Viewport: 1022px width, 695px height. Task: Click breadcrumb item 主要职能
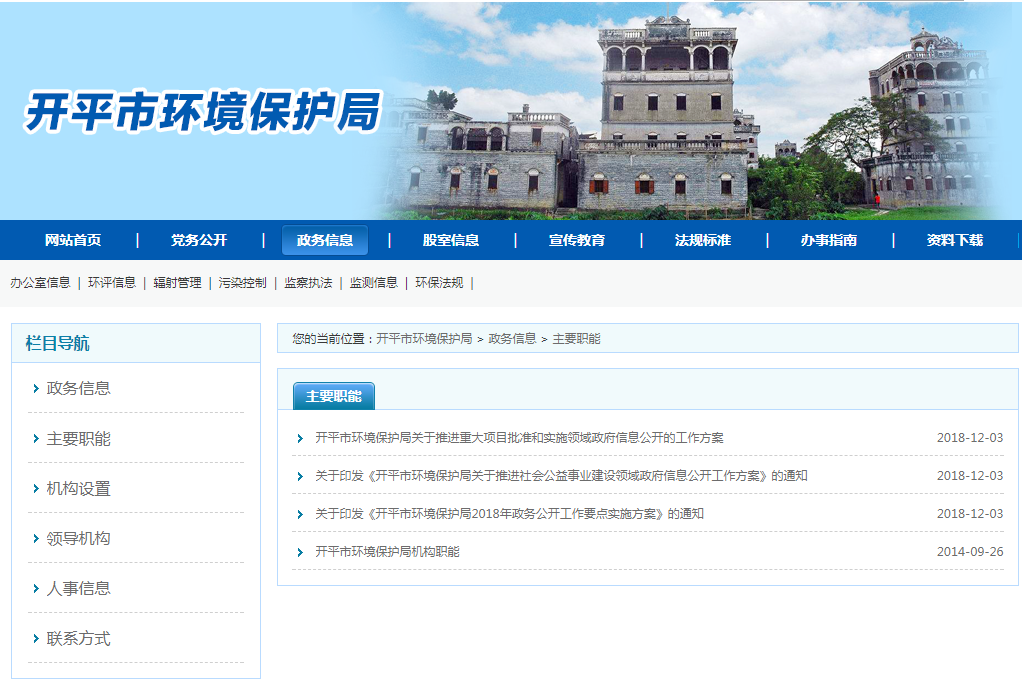(x=576, y=338)
